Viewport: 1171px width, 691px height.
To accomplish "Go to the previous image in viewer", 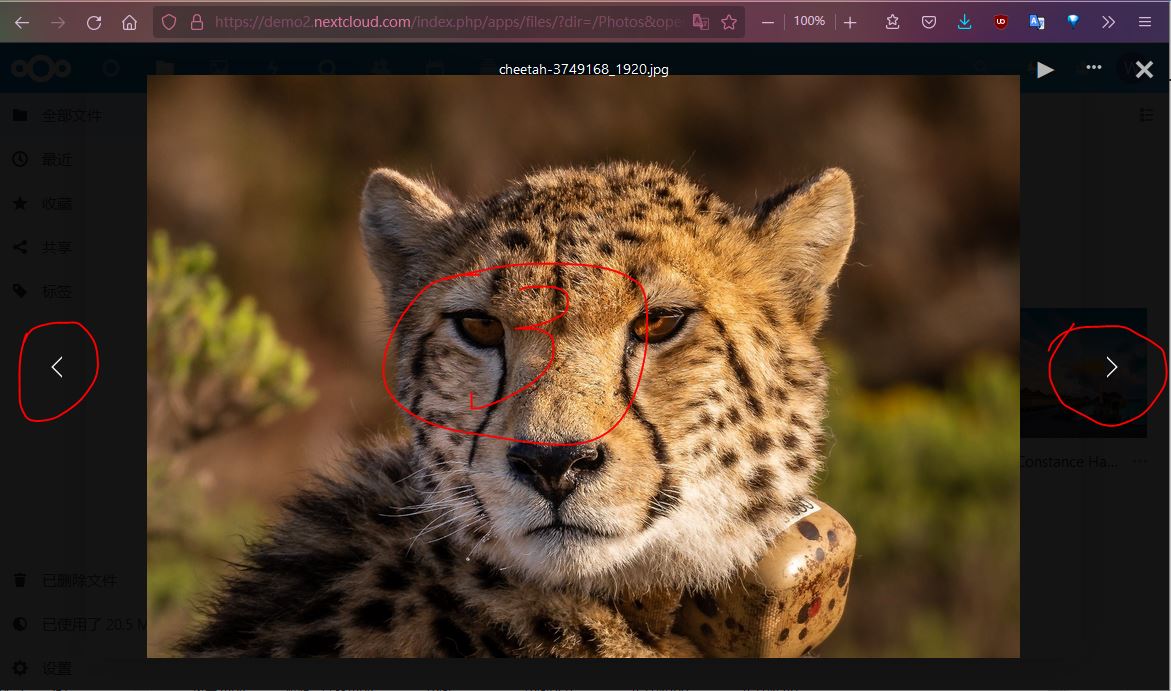I will coord(57,368).
